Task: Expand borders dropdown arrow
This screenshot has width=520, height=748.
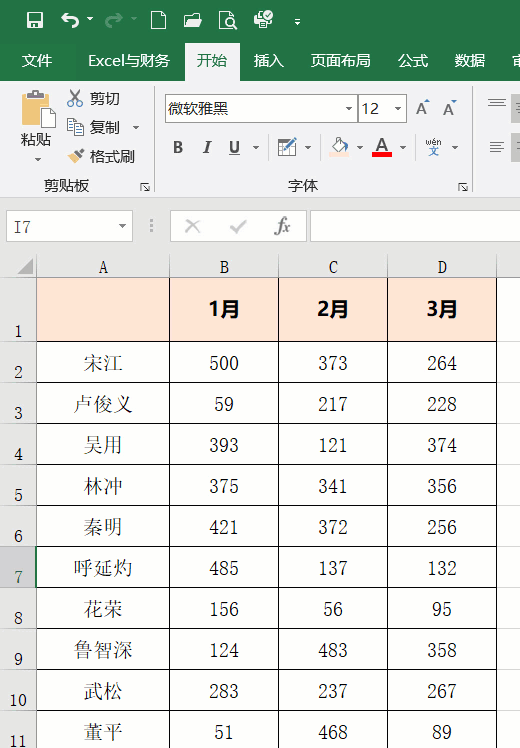Action: click(x=308, y=147)
